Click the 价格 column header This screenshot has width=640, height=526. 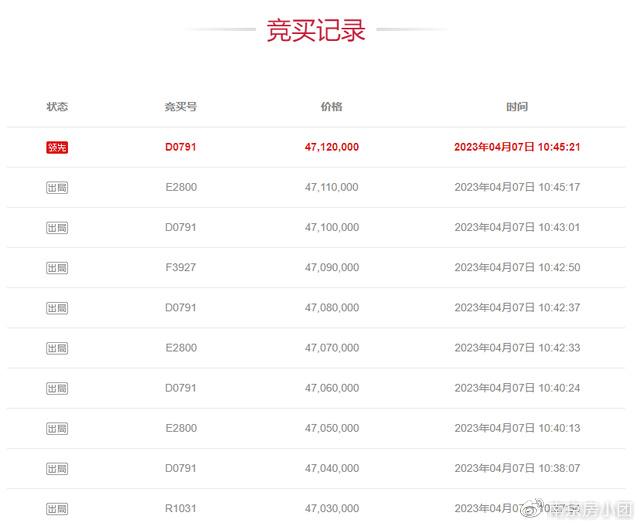(x=331, y=107)
